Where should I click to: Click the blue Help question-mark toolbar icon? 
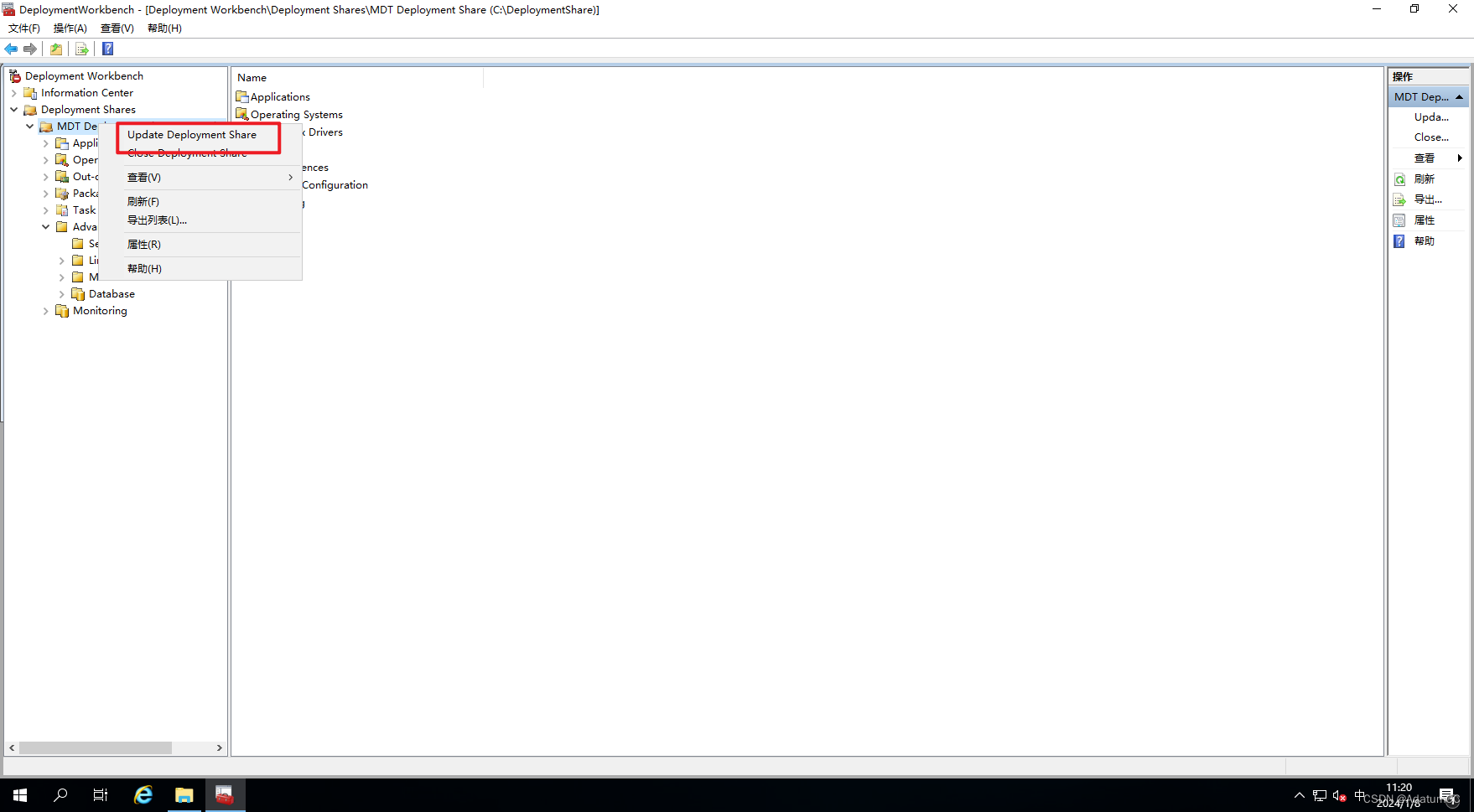[x=108, y=49]
